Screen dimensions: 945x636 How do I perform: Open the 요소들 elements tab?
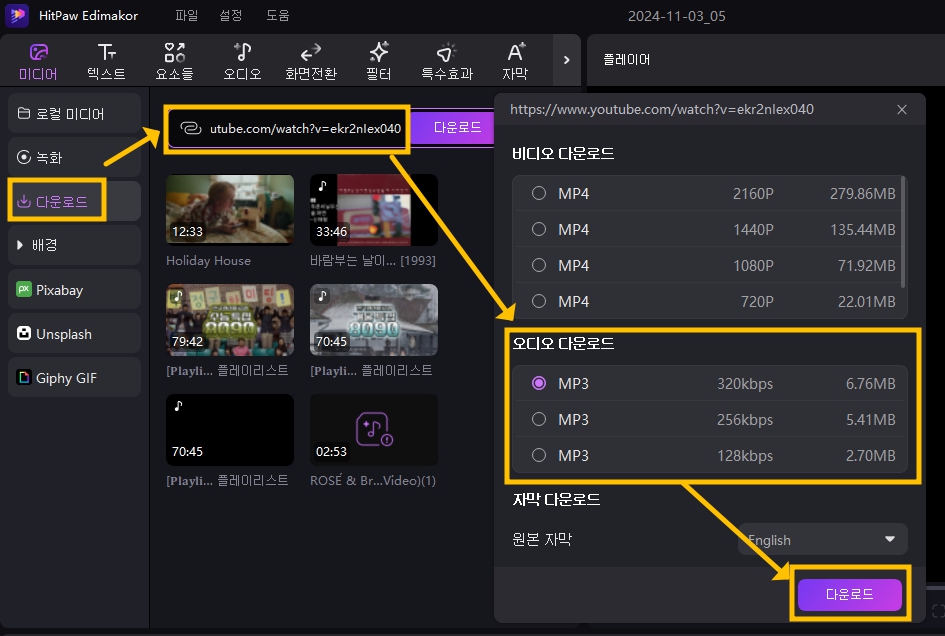174,61
